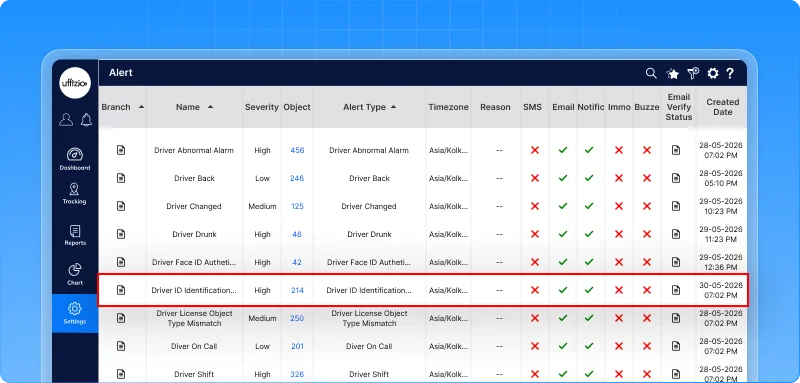Open object link 250

297,318
